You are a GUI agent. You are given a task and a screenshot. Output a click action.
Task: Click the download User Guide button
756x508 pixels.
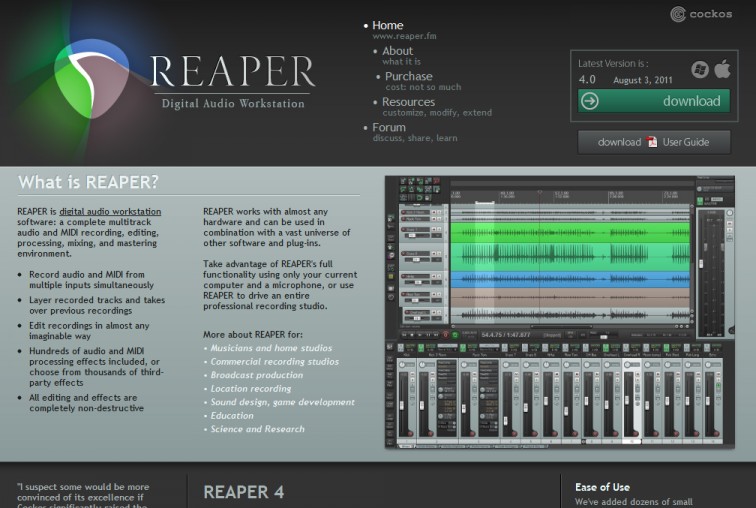tap(653, 142)
